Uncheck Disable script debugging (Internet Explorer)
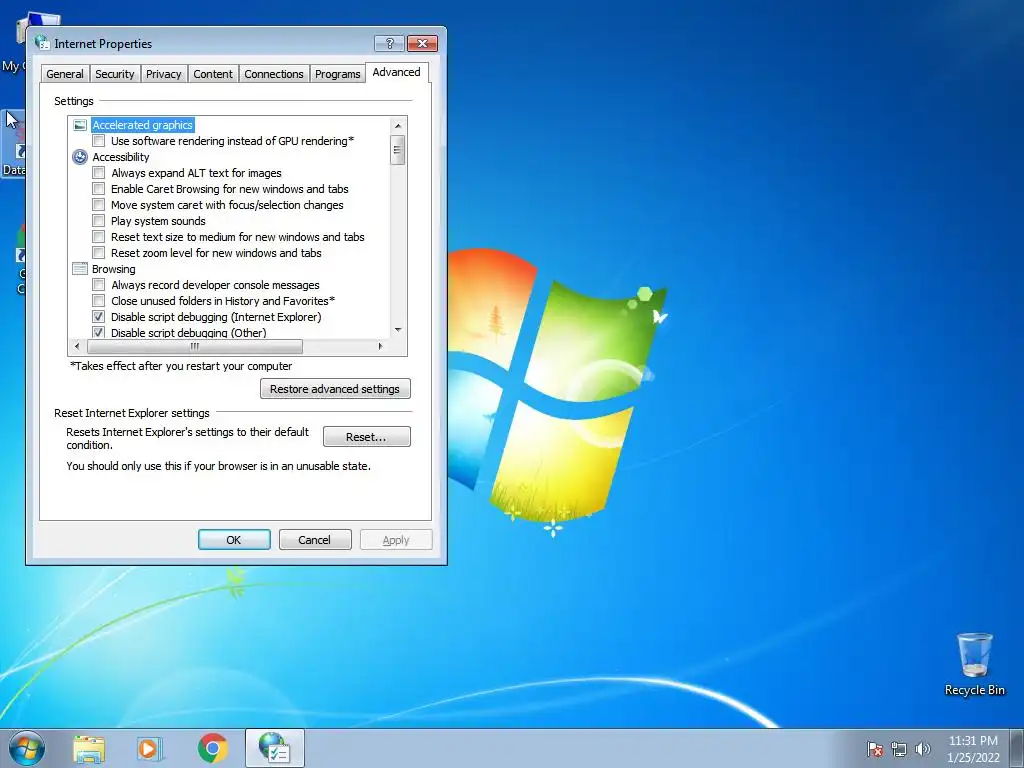 [99, 317]
